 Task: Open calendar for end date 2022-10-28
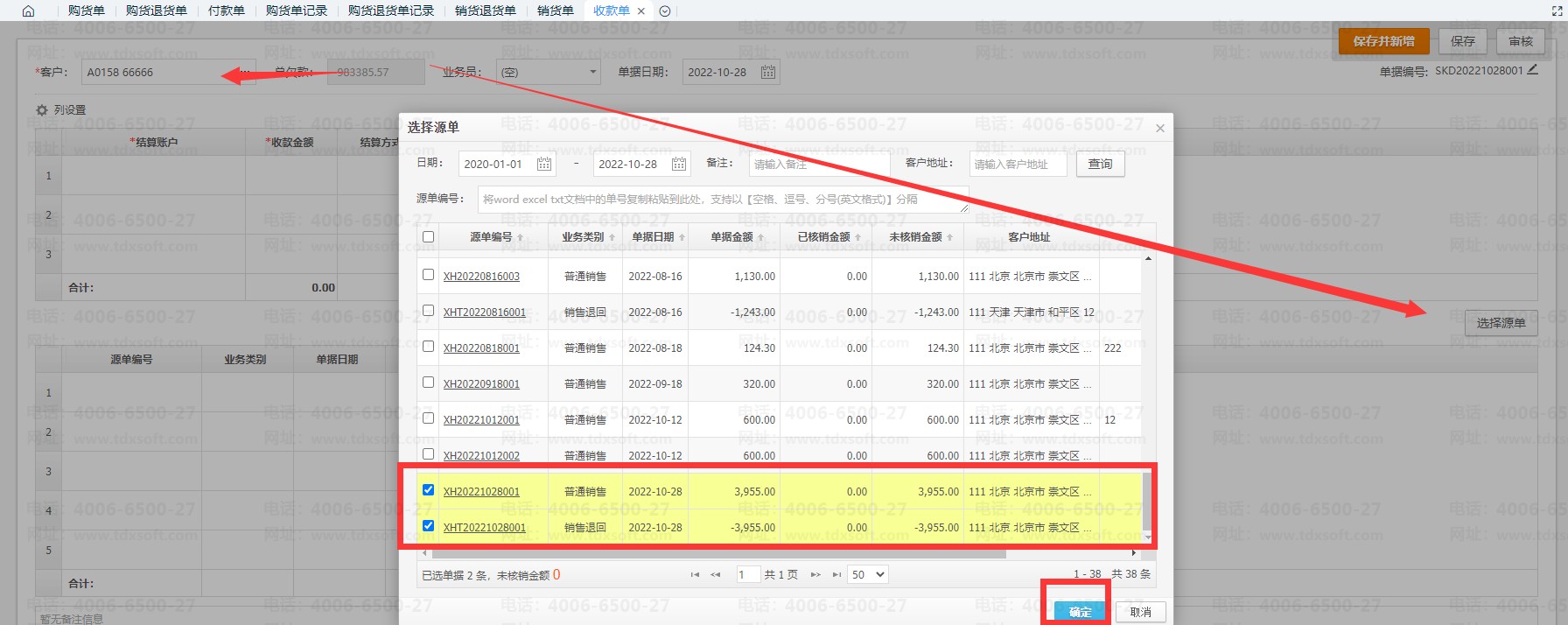click(679, 164)
